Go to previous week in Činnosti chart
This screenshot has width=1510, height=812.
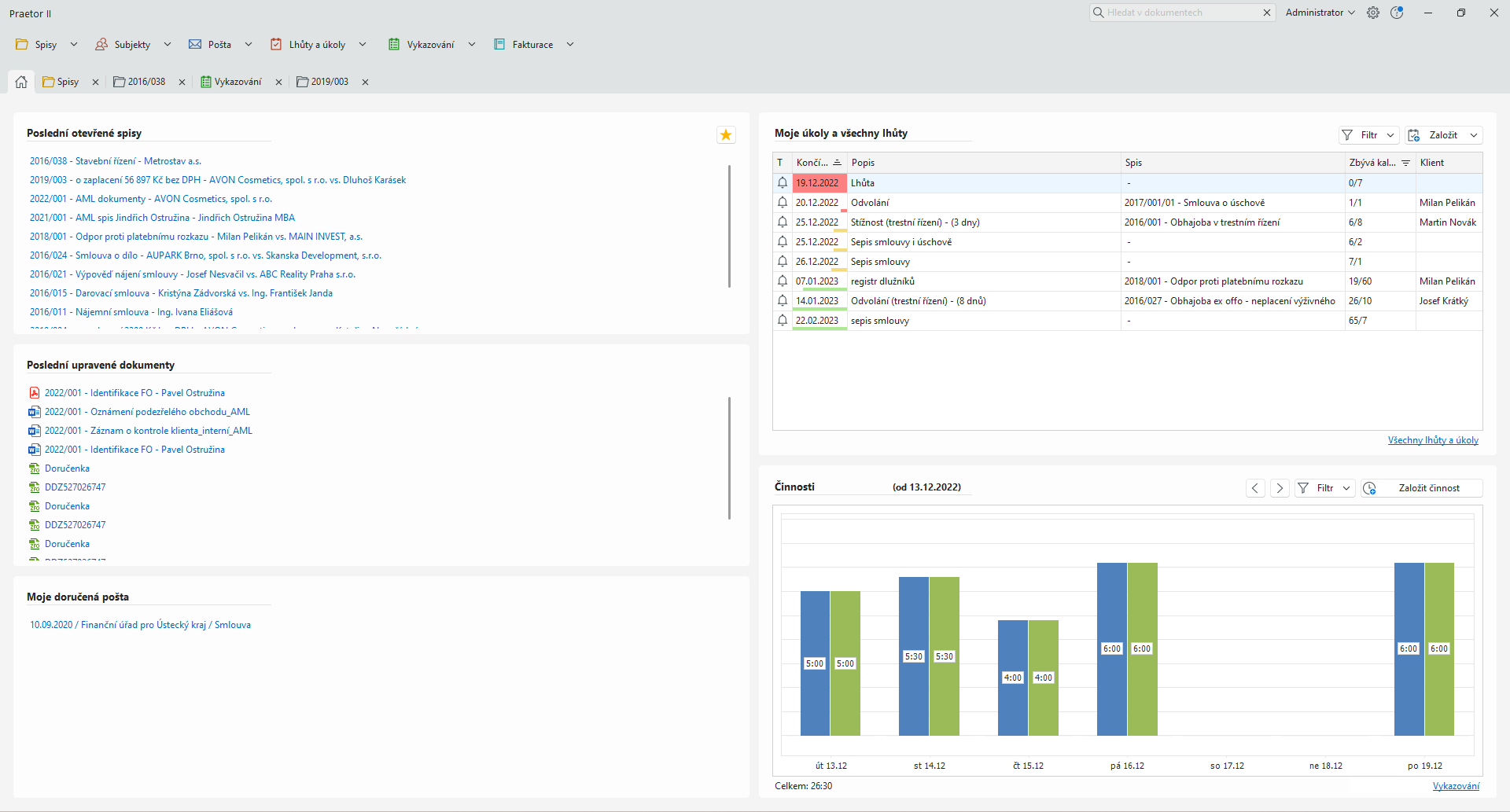(1255, 488)
